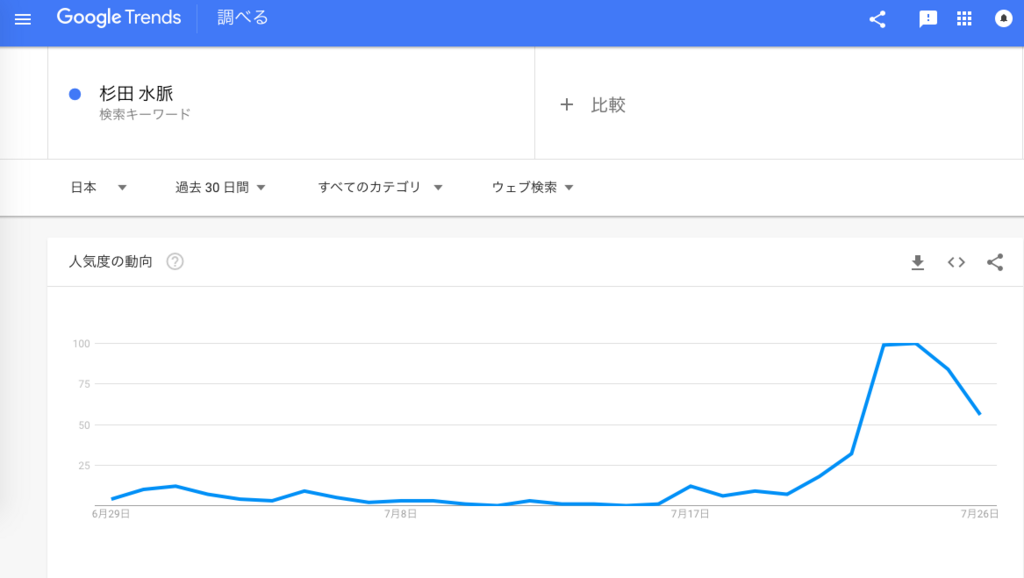This screenshot has height=578, width=1024.
Task: Share the interest over time chart
Action: [995, 263]
